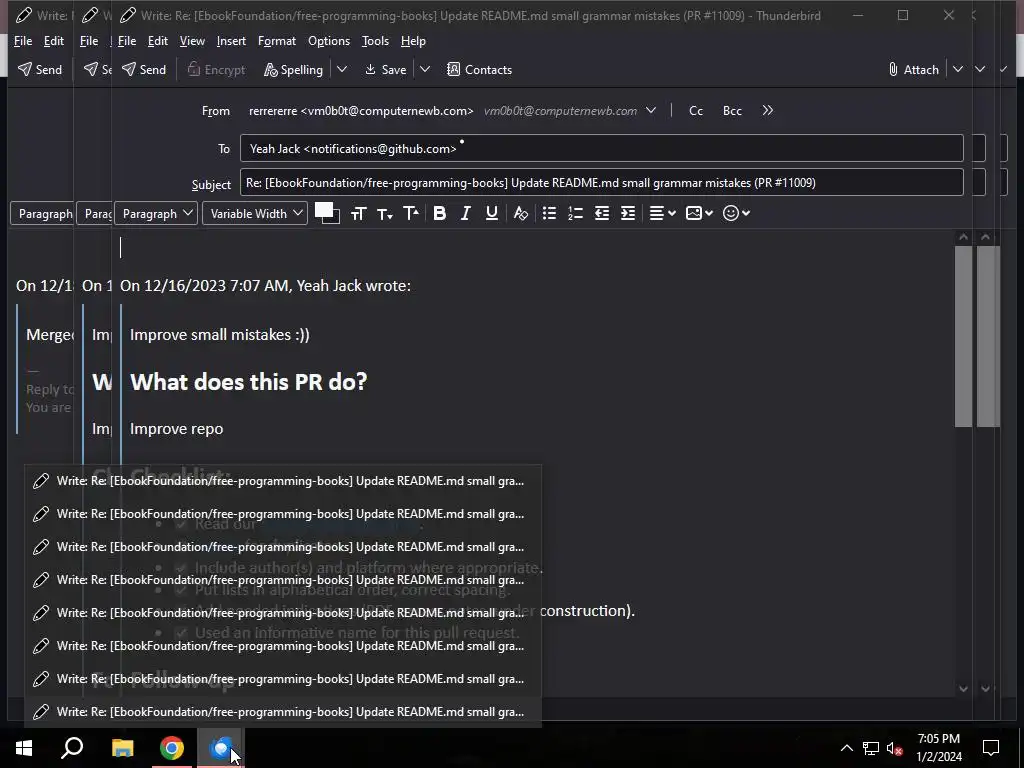Open File Explorer from the taskbar

(122, 747)
